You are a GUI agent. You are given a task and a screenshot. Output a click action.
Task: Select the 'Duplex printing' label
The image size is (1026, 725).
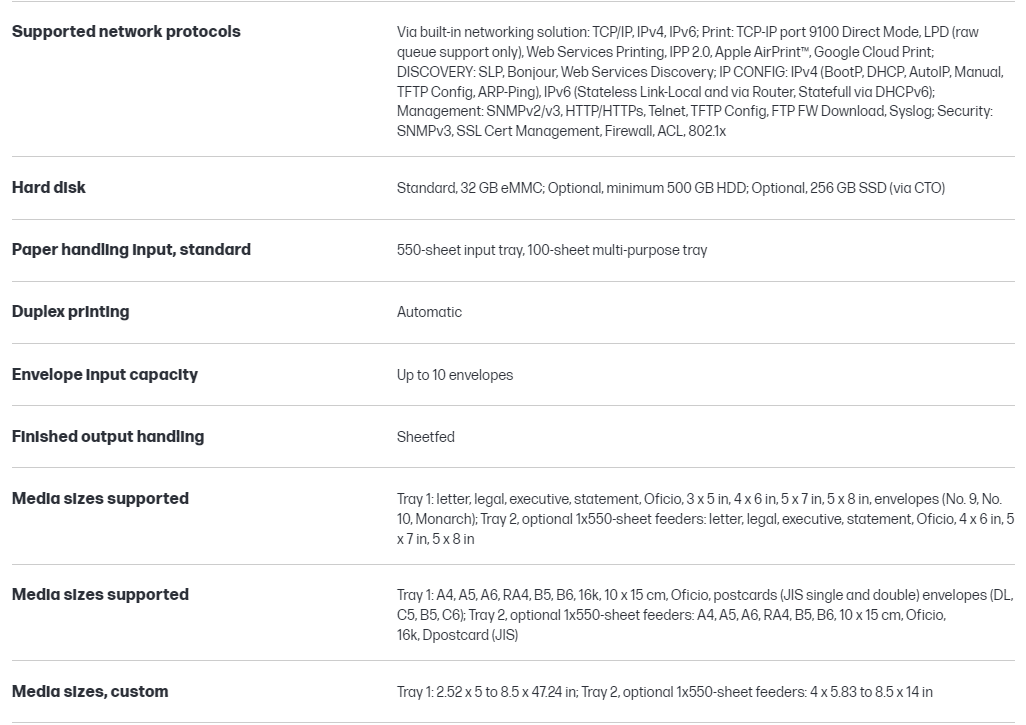coord(71,312)
